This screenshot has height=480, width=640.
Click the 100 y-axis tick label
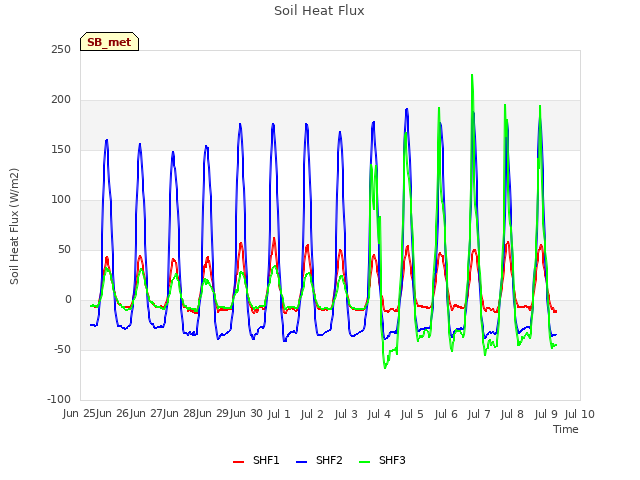point(61,200)
